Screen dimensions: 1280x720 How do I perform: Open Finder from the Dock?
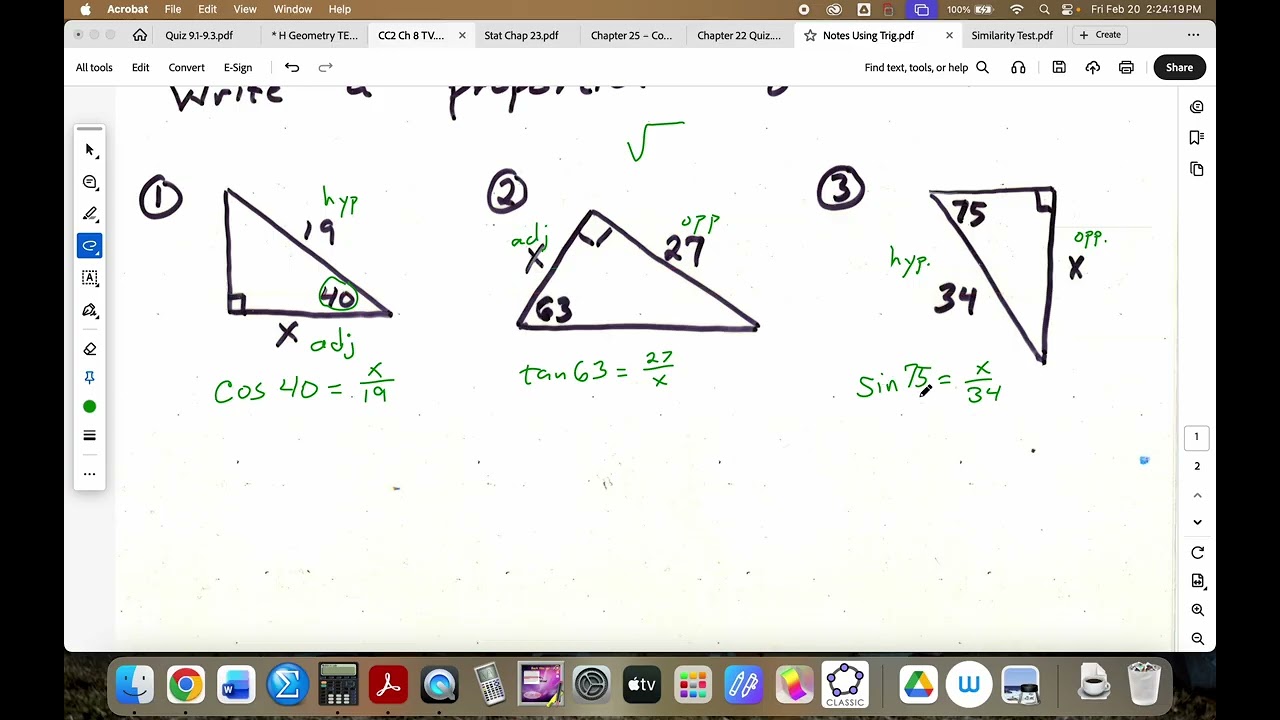click(134, 685)
